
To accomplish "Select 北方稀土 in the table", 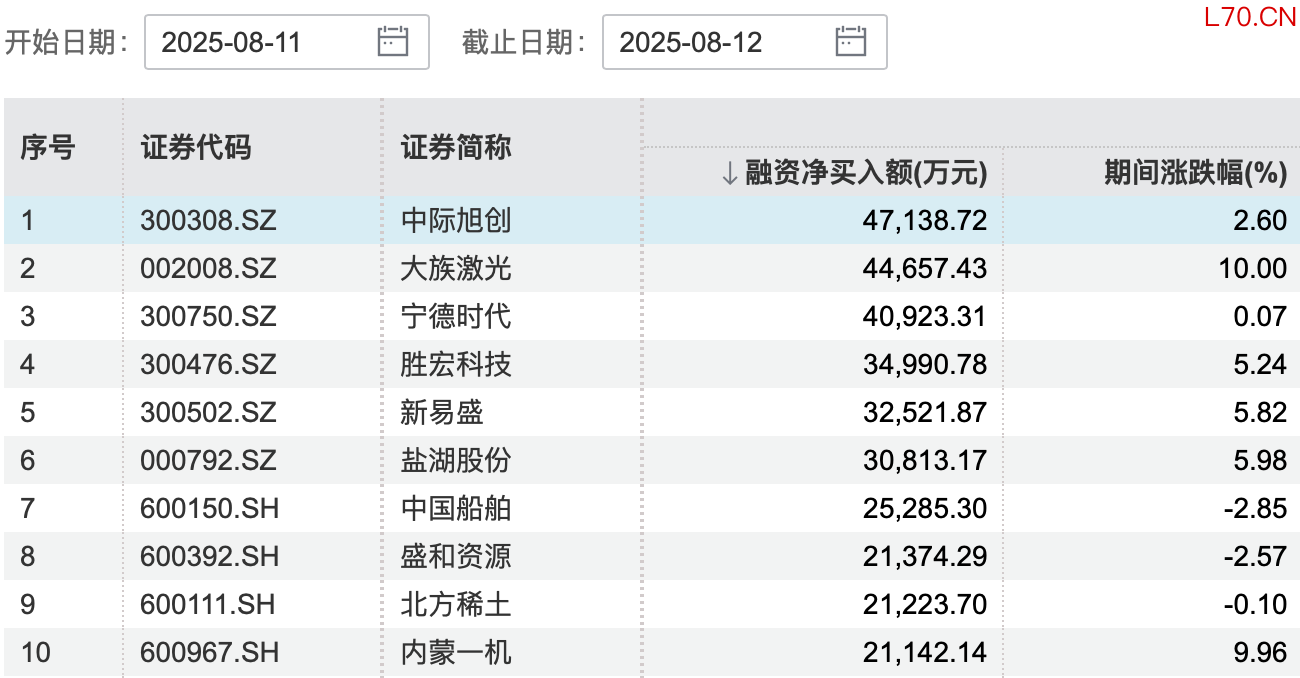I will [x=456, y=604].
